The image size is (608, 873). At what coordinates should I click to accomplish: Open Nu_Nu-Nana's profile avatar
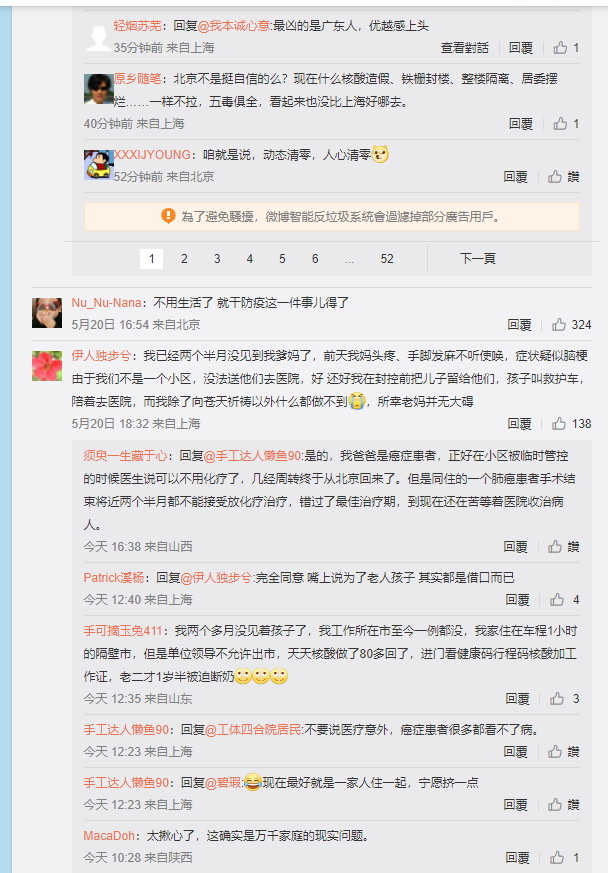pos(47,313)
